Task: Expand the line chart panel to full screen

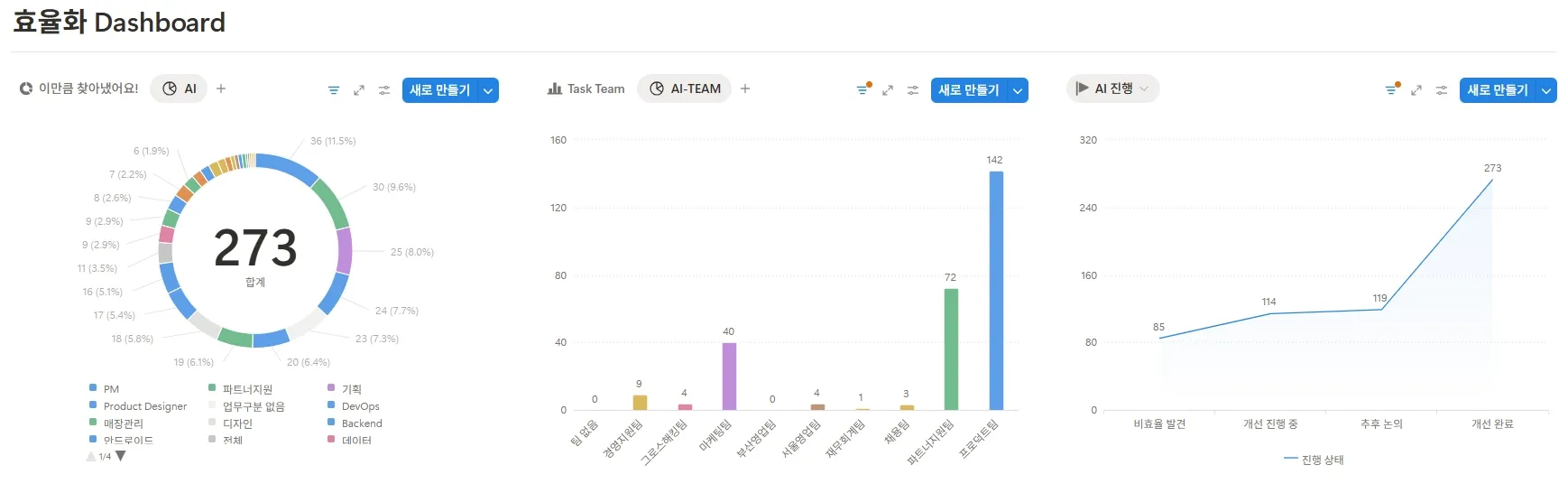Action: (1416, 90)
